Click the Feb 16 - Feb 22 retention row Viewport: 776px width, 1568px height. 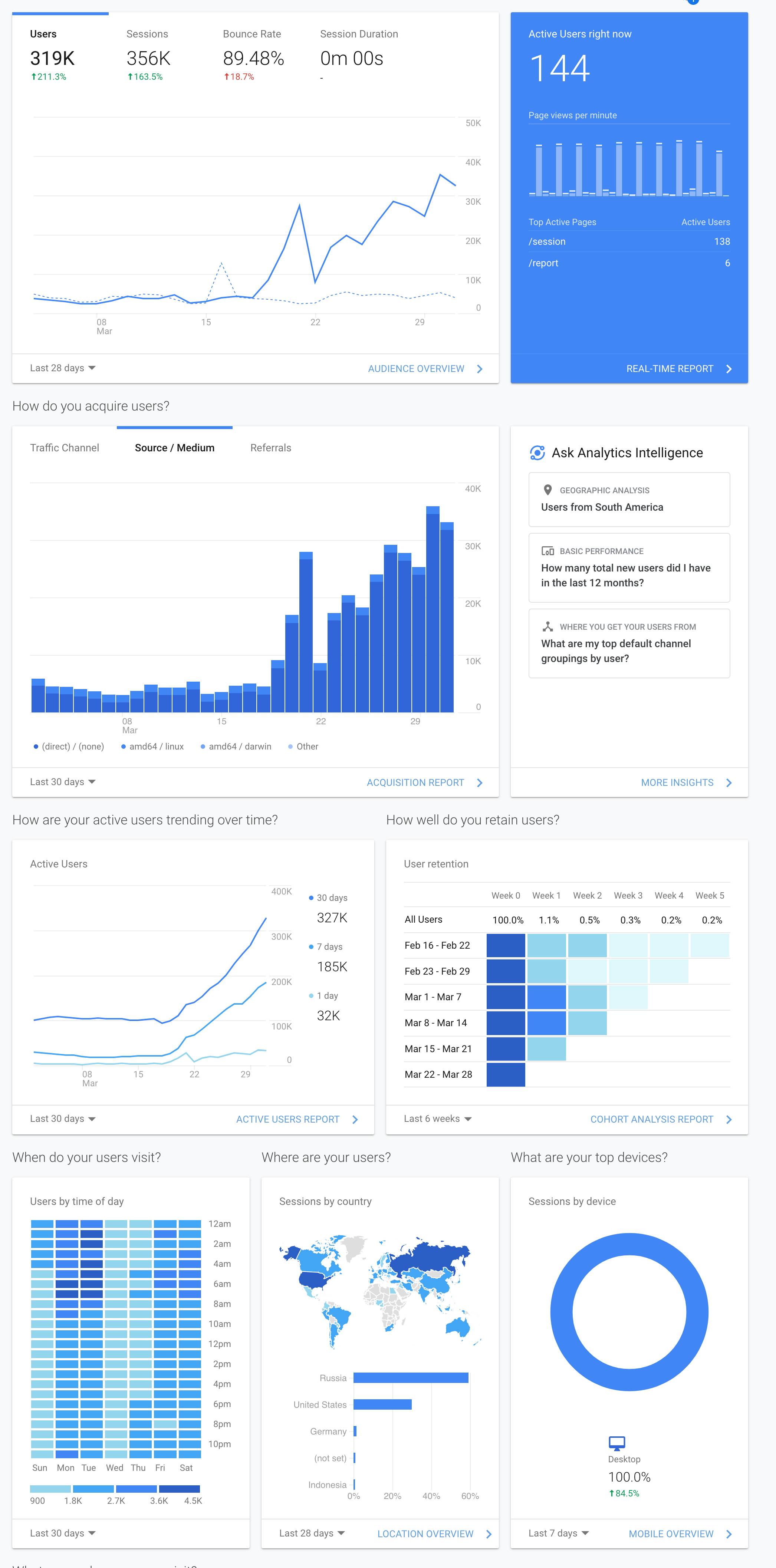[567, 946]
